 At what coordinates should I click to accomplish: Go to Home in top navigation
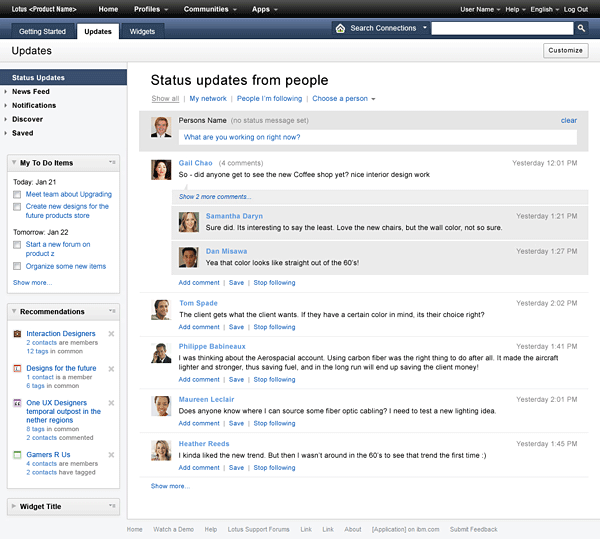click(108, 9)
